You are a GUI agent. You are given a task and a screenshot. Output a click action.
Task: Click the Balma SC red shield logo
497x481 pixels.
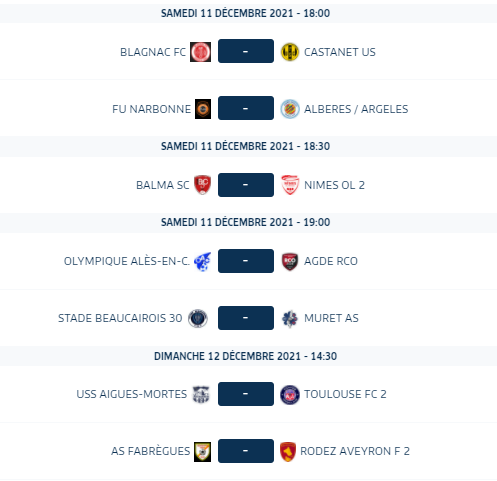pyautogui.click(x=203, y=185)
